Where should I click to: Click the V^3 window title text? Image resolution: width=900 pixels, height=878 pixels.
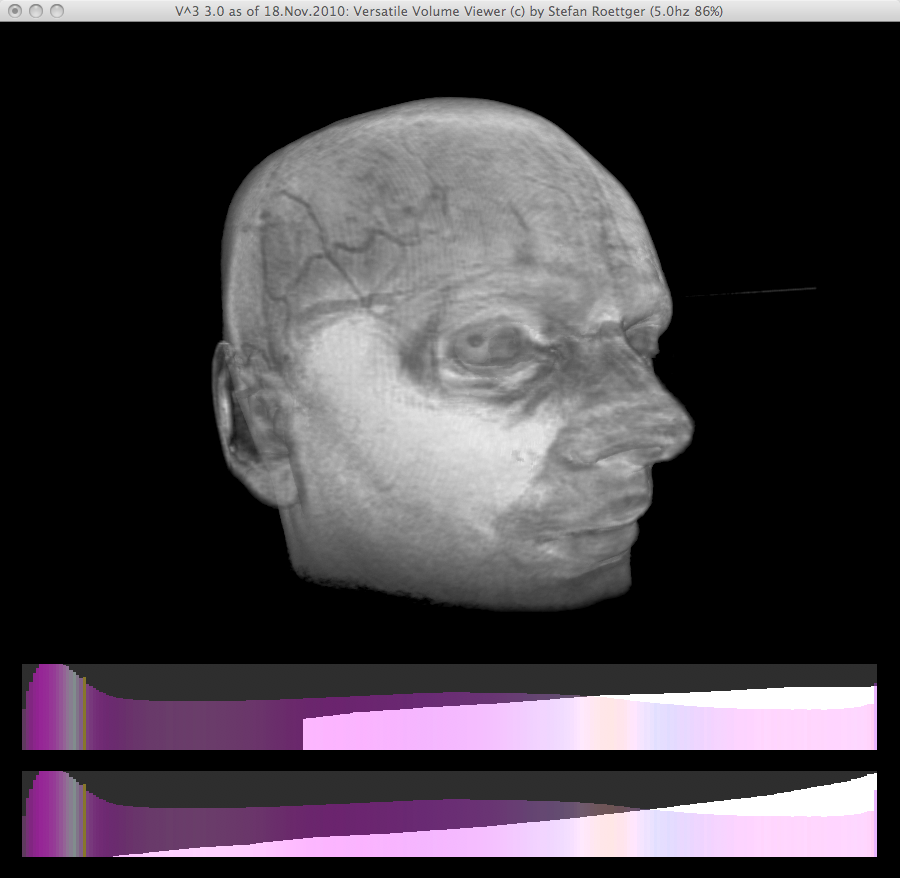pyautogui.click(x=449, y=11)
